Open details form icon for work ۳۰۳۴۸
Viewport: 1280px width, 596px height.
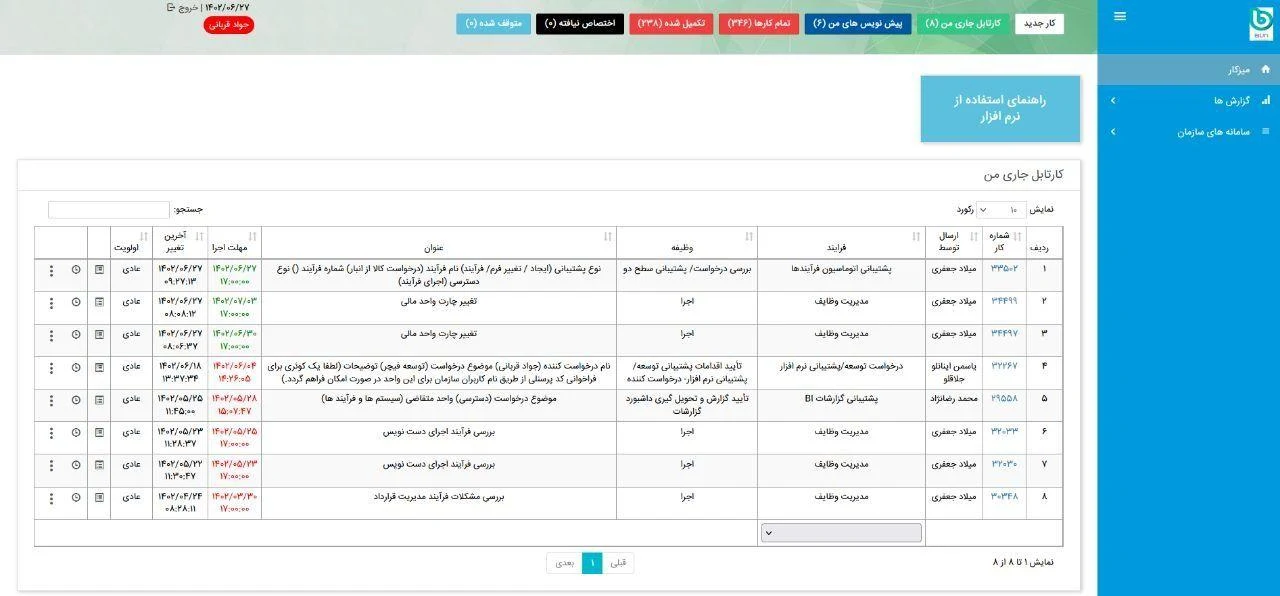(x=99, y=498)
